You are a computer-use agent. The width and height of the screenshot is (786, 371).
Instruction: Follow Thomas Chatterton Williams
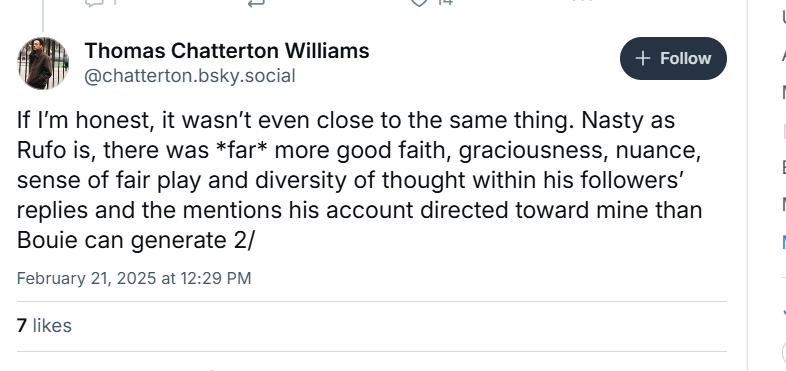[x=673, y=58]
